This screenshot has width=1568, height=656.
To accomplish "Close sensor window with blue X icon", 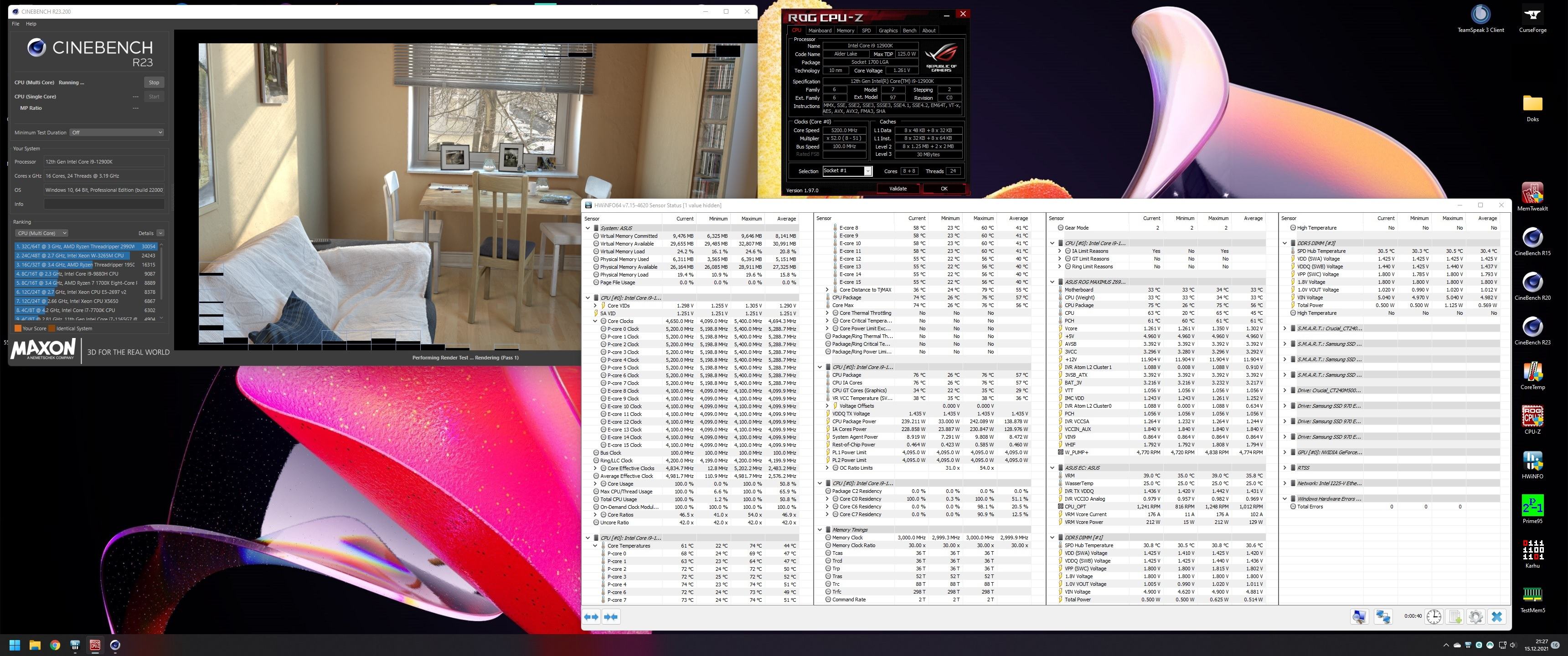I will point(1497,616).
